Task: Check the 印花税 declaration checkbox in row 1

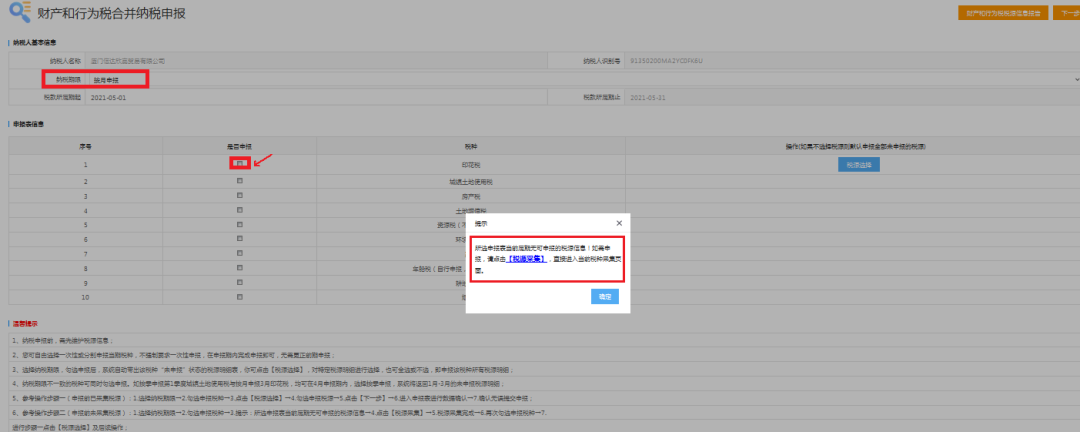Action: [239, 162]
